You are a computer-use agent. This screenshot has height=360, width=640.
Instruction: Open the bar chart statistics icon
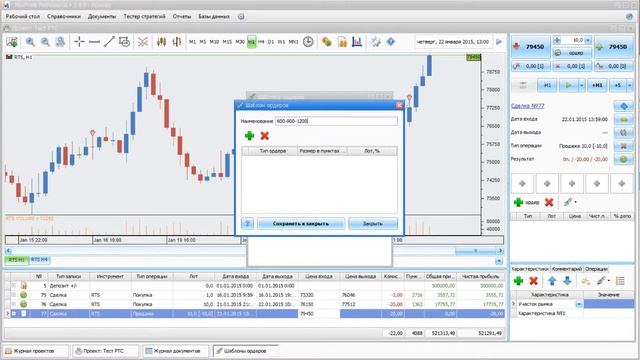(357, 42)
